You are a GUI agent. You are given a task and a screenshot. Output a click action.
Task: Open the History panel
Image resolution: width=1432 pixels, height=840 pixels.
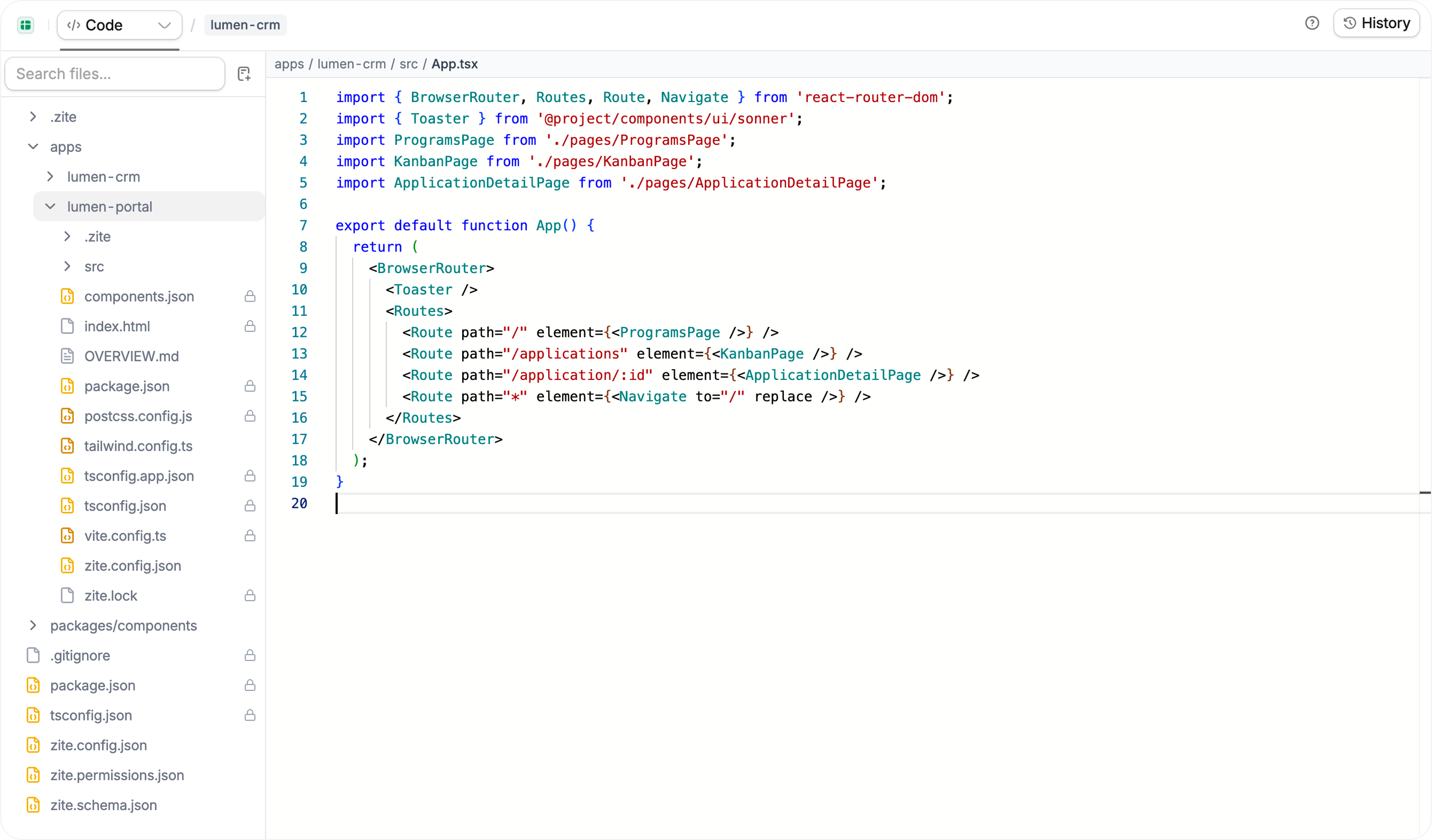[x=1376, y=24]
